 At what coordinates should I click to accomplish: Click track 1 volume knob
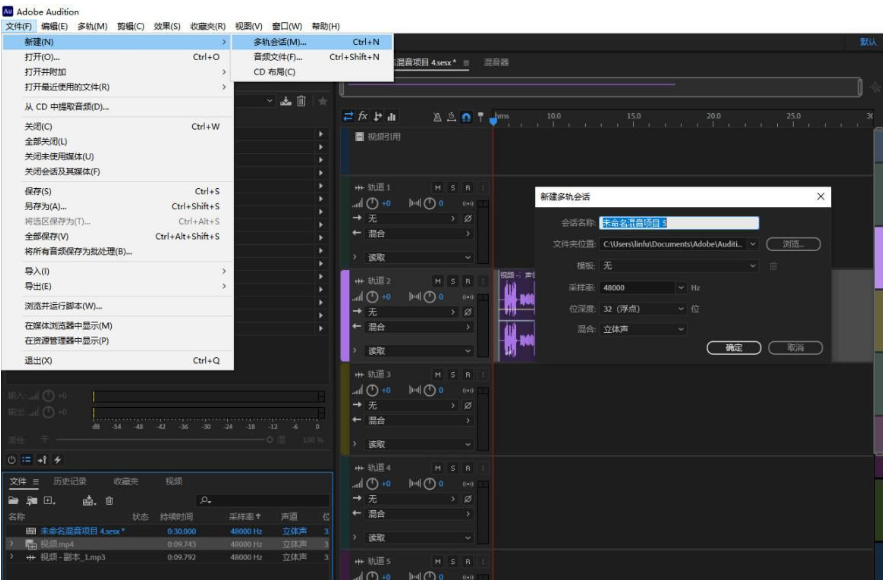click(x=372, y=203)
